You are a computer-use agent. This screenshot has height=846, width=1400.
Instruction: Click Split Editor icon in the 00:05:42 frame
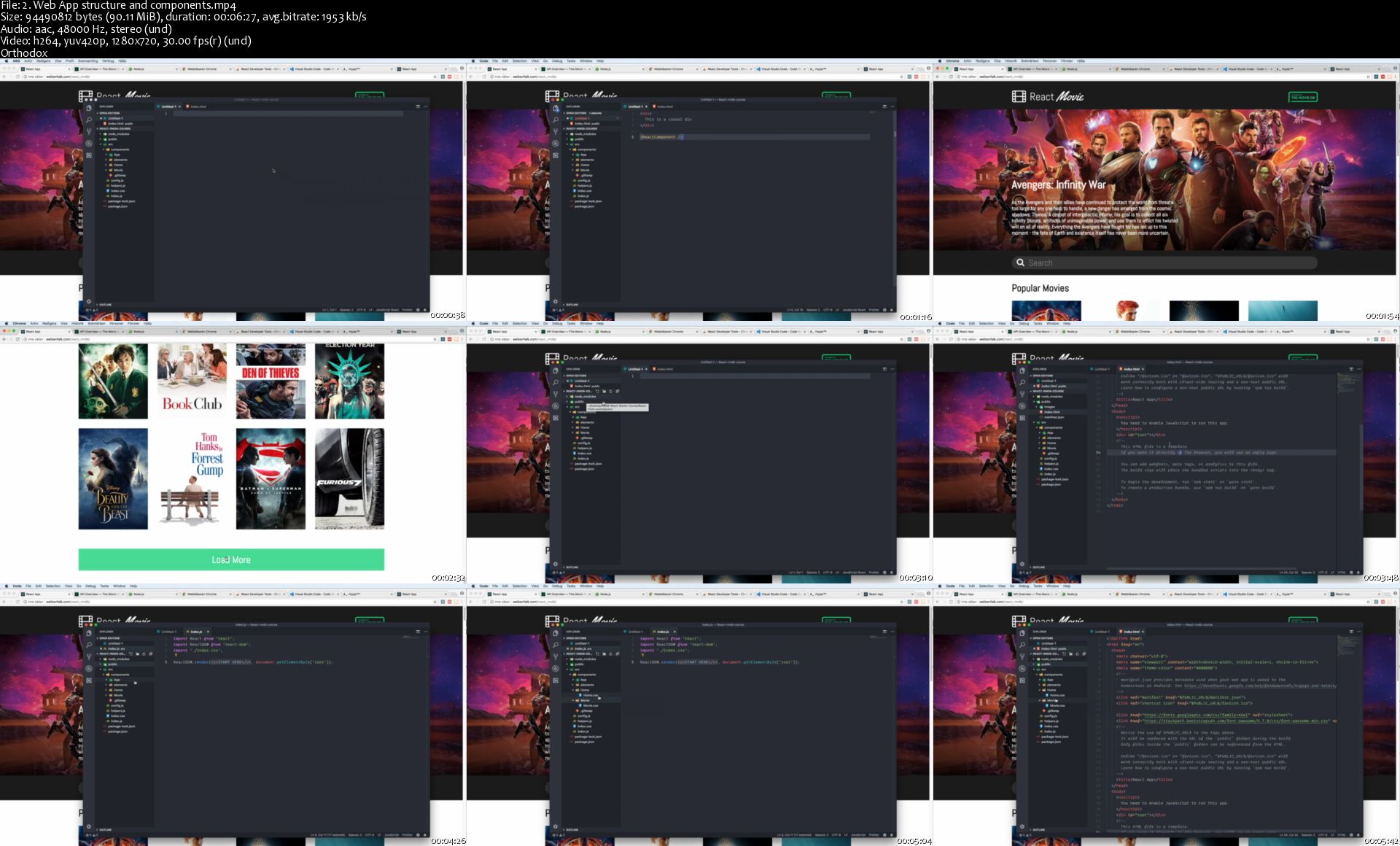click(1350, 632)
